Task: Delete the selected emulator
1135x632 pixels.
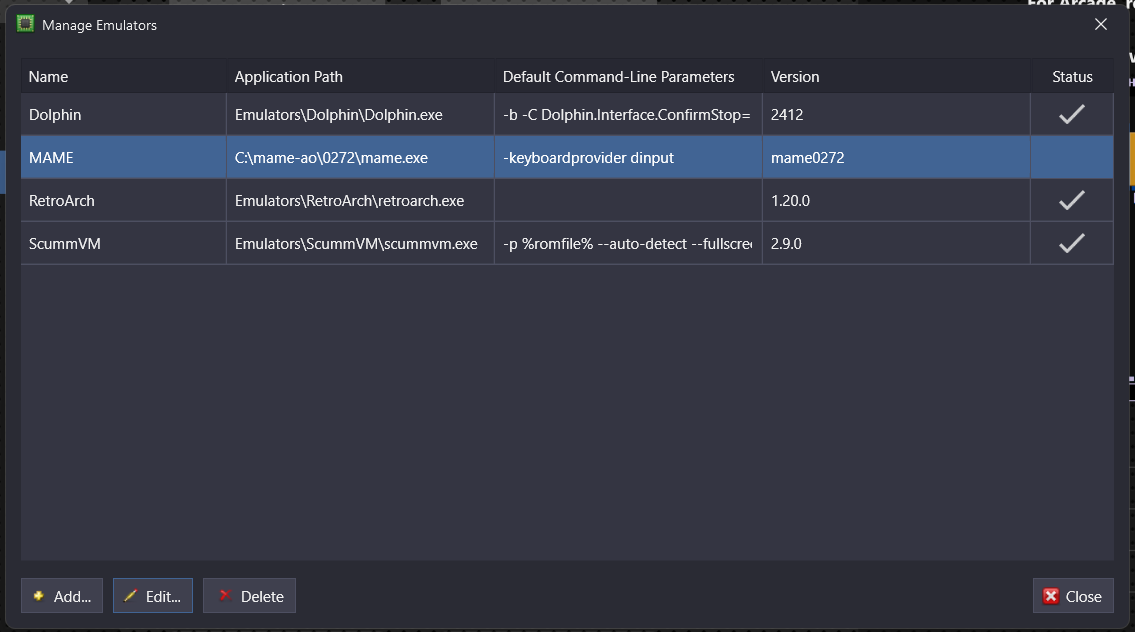Action: click(249, 596)
